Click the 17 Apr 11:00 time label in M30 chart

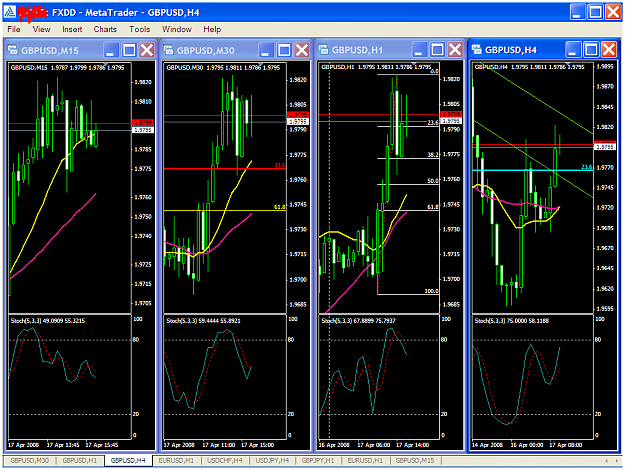tap(219, 445)
